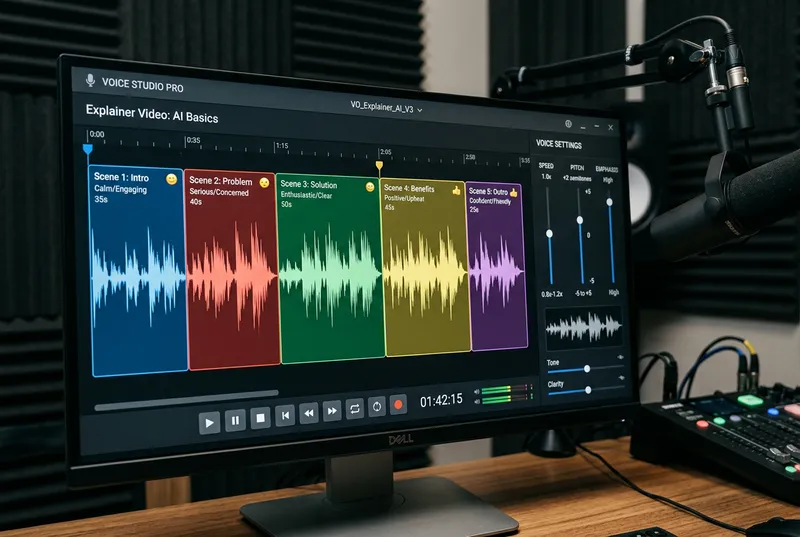Click the Speed slider handle
The height and width of the screenshot is (537, 800).
point(549,233)
